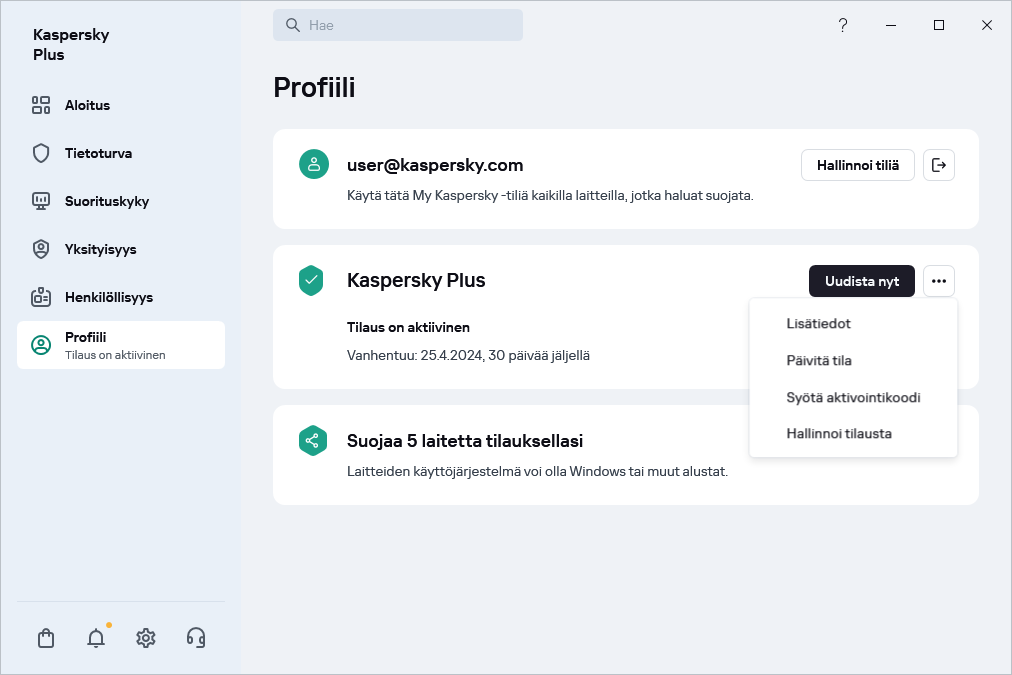Open the store shopping bag icon
1012x675 pixels.
click(46, 638)
